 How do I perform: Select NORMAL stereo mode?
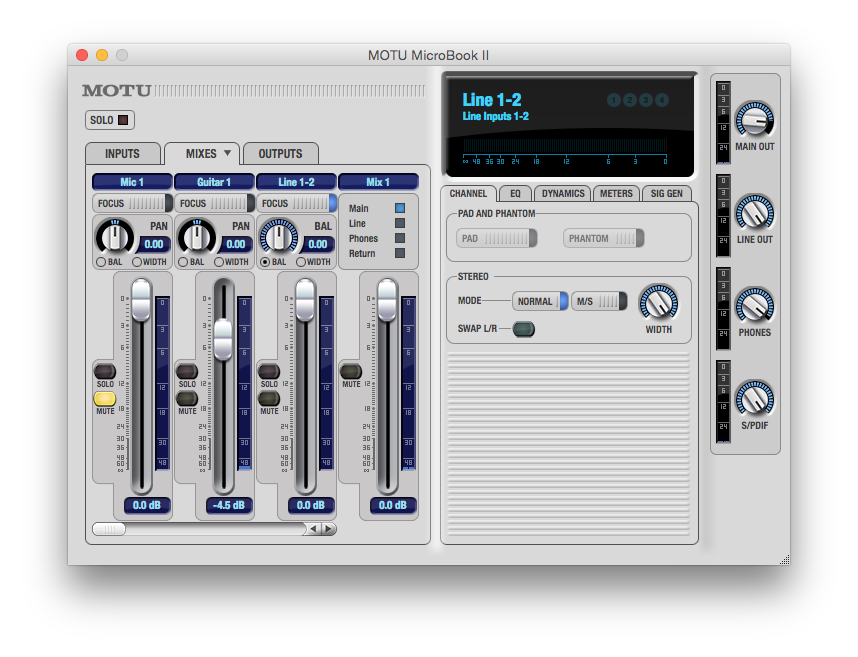pyautogui.click(x=540, y=301)
